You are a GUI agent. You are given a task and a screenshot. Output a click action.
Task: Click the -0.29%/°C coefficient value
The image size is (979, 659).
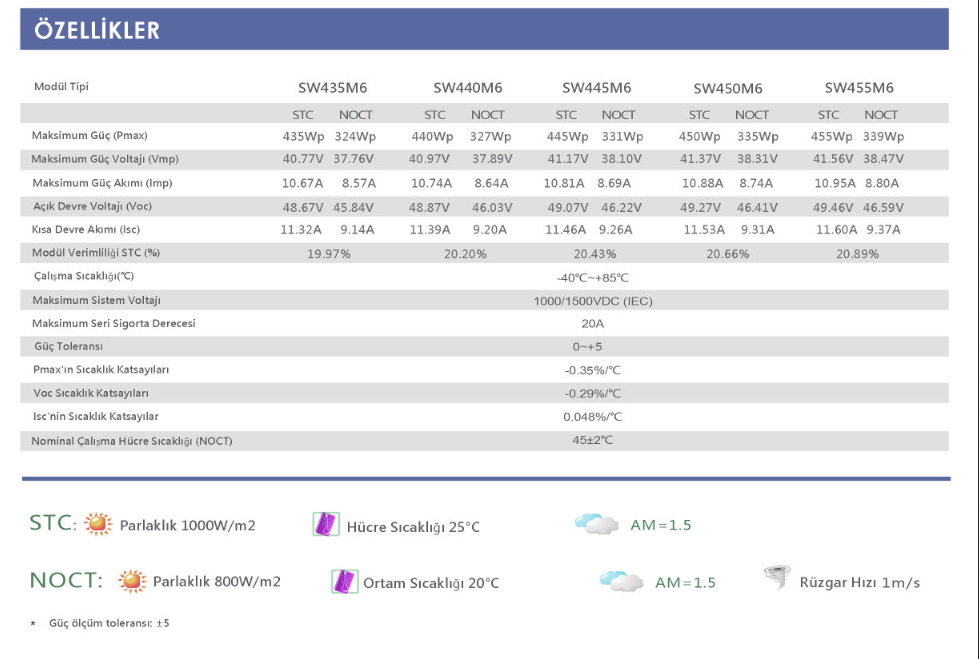tap(593, 394)
